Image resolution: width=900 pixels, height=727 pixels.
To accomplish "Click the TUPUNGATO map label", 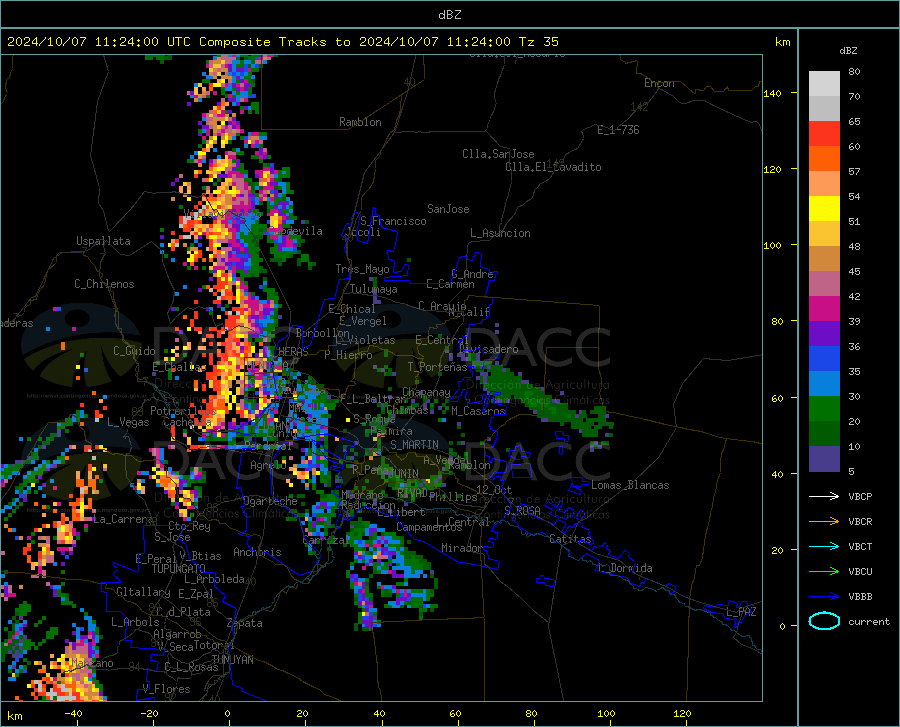I will point(179,569).
